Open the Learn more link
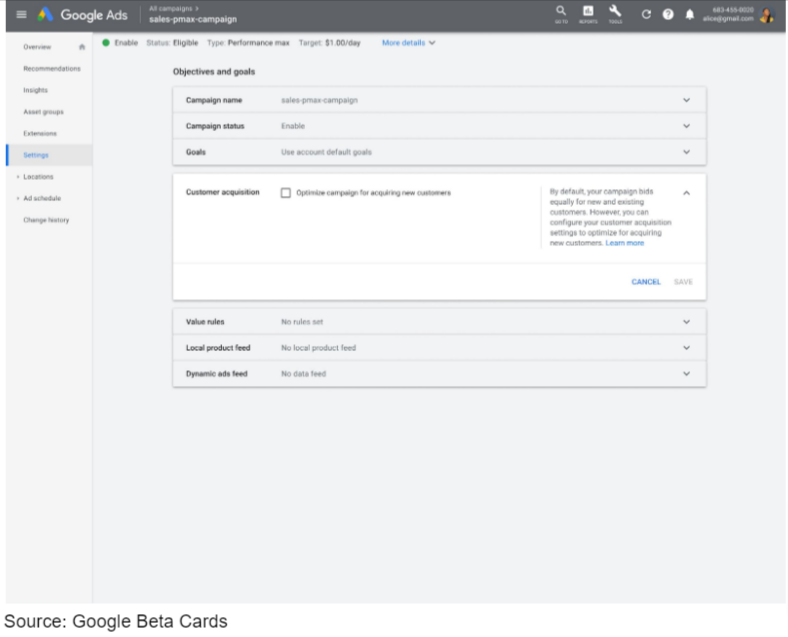Viewport: 788px width, 637px height. [625, 243]
